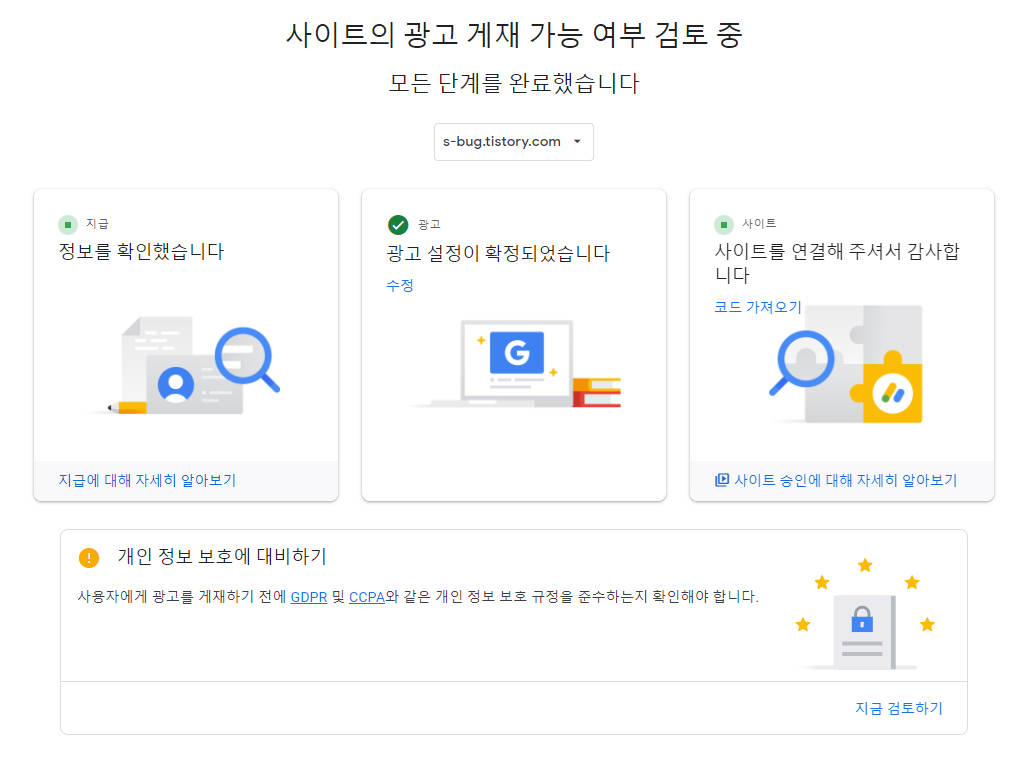The image size is (1032, 776).
Task: Click 지금 검토하기 at the bottom
Action: [x=899, y=708]
